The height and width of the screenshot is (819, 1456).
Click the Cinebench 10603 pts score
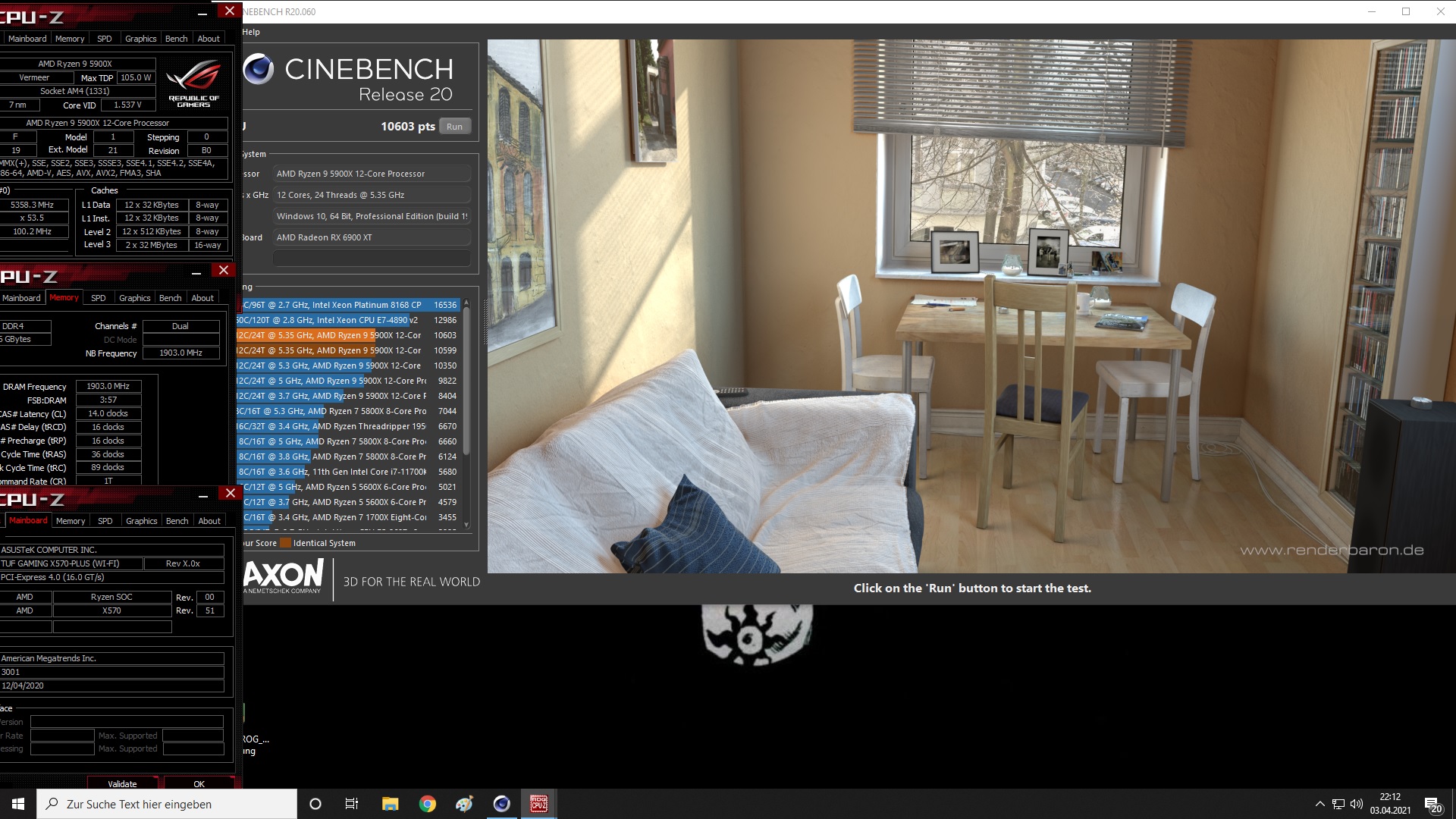pos(408,127)
